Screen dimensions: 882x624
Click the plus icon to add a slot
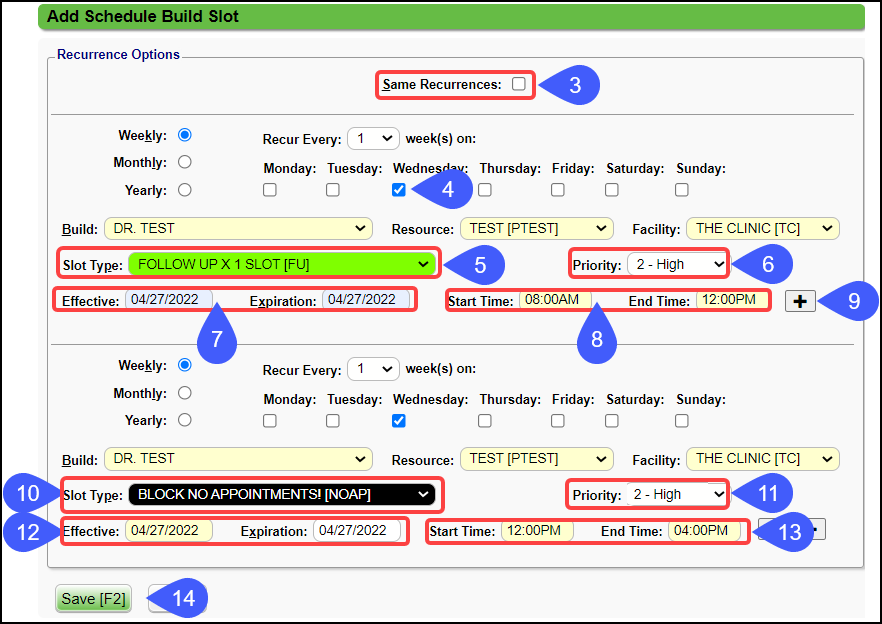[x=800, y=300]
